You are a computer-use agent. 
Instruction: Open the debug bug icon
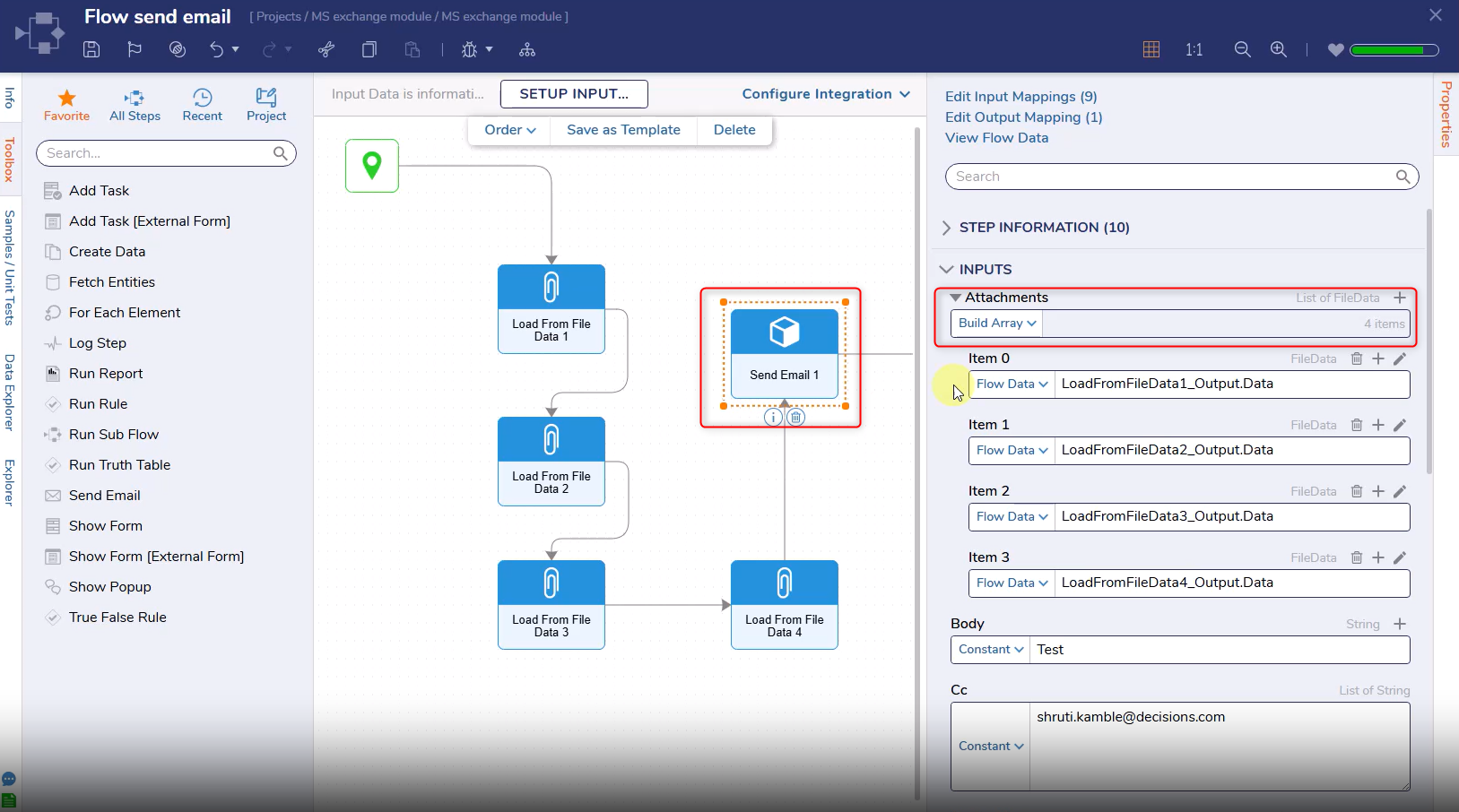coord(469,49)
